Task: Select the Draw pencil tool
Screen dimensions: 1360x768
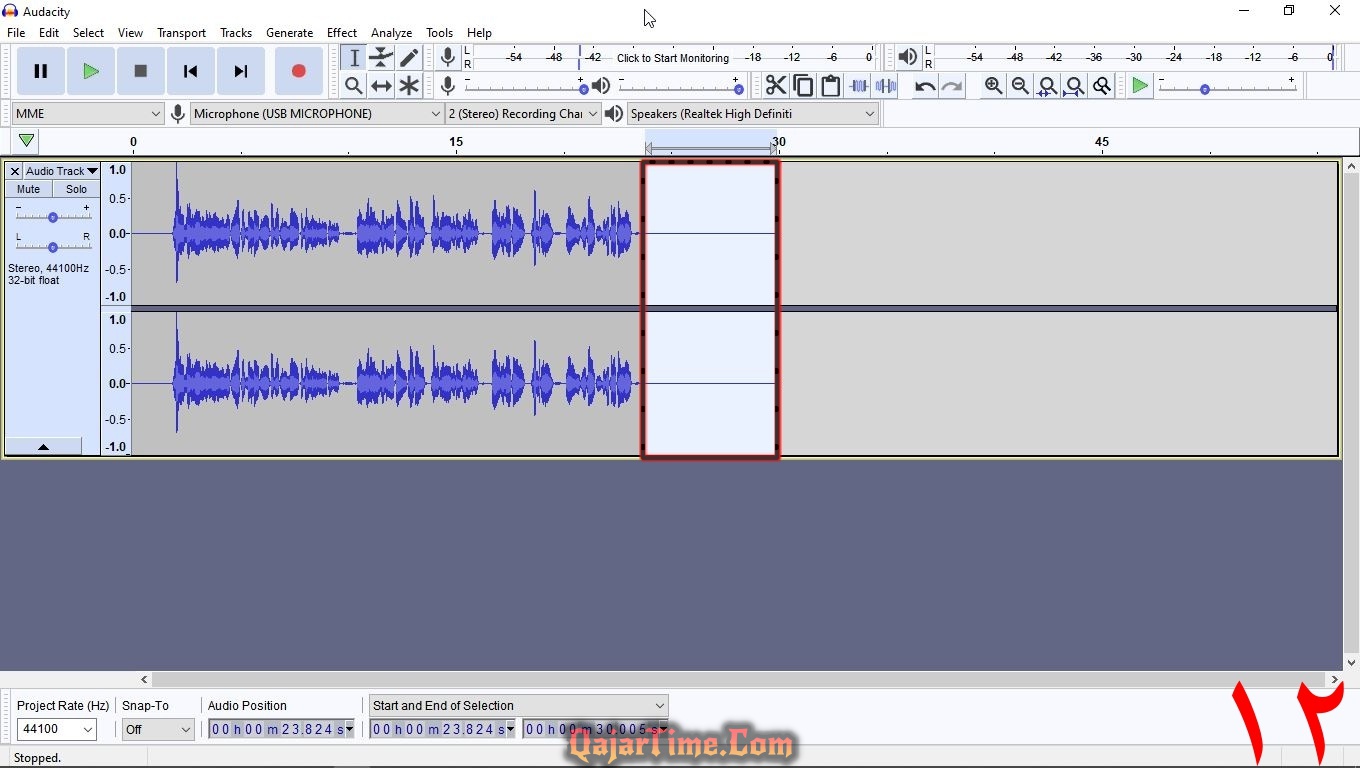Action: 409,58
